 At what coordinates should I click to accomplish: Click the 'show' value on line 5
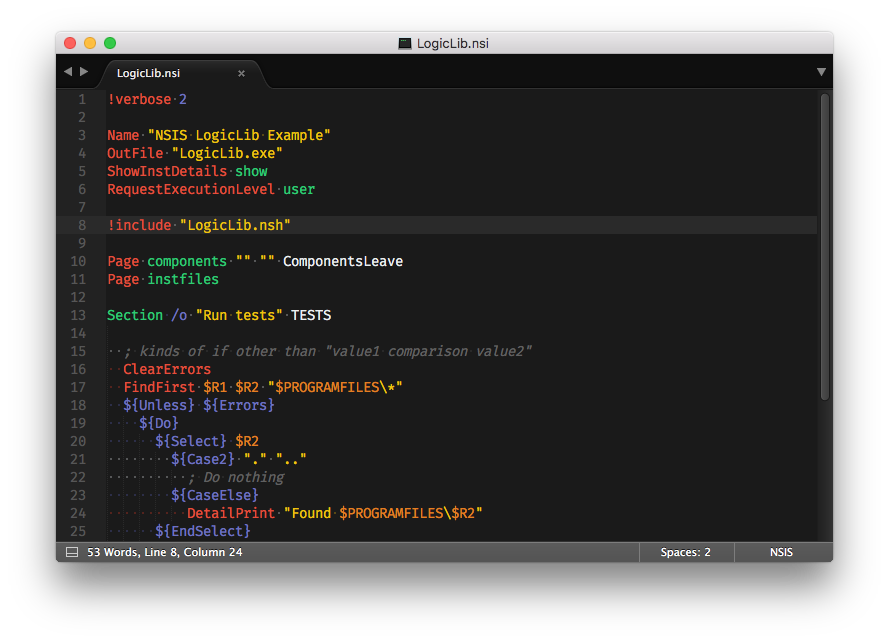pyautogui.click(x=251, y=171)
